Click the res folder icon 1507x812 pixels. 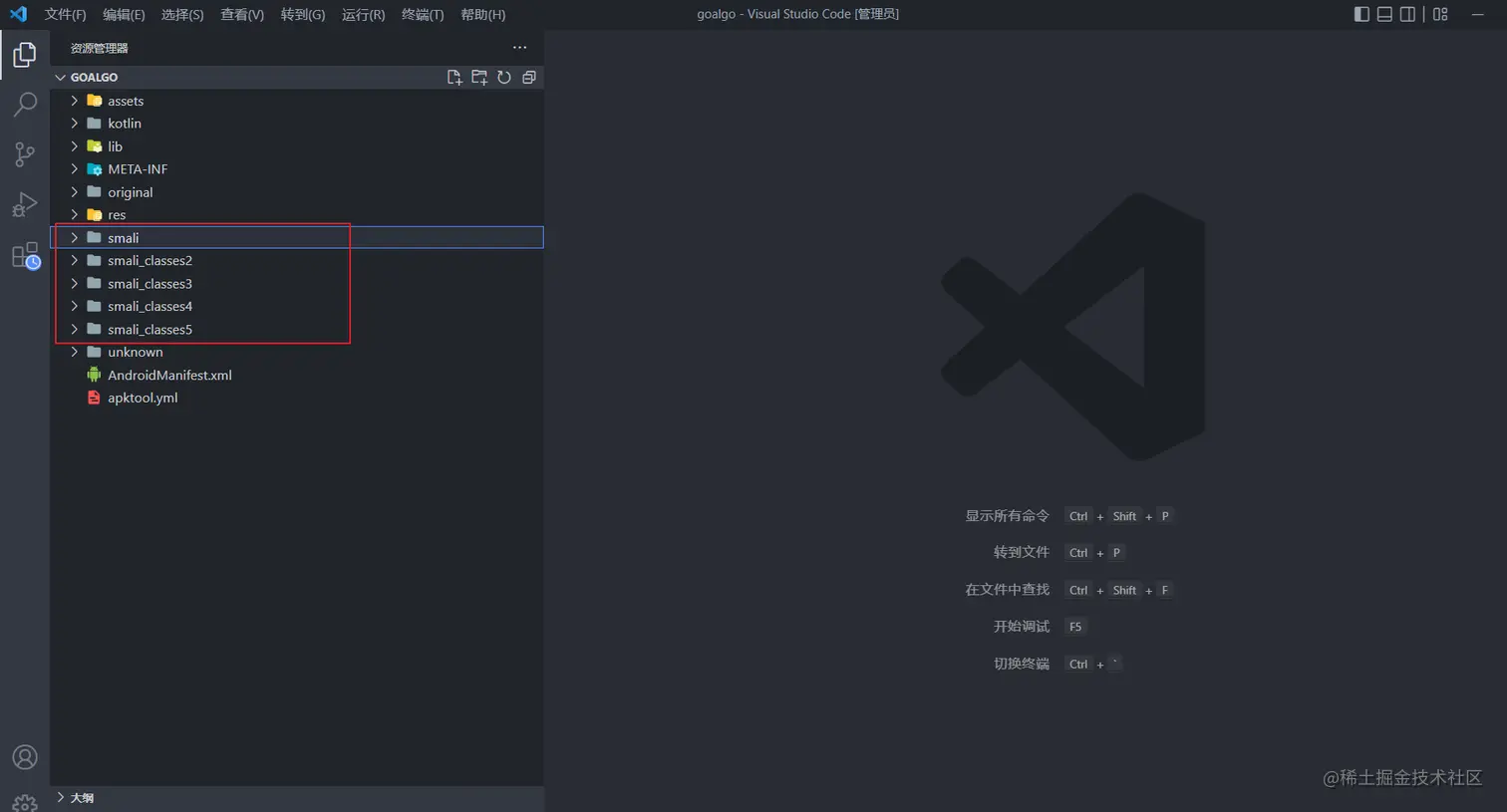(x=95, y=215)
